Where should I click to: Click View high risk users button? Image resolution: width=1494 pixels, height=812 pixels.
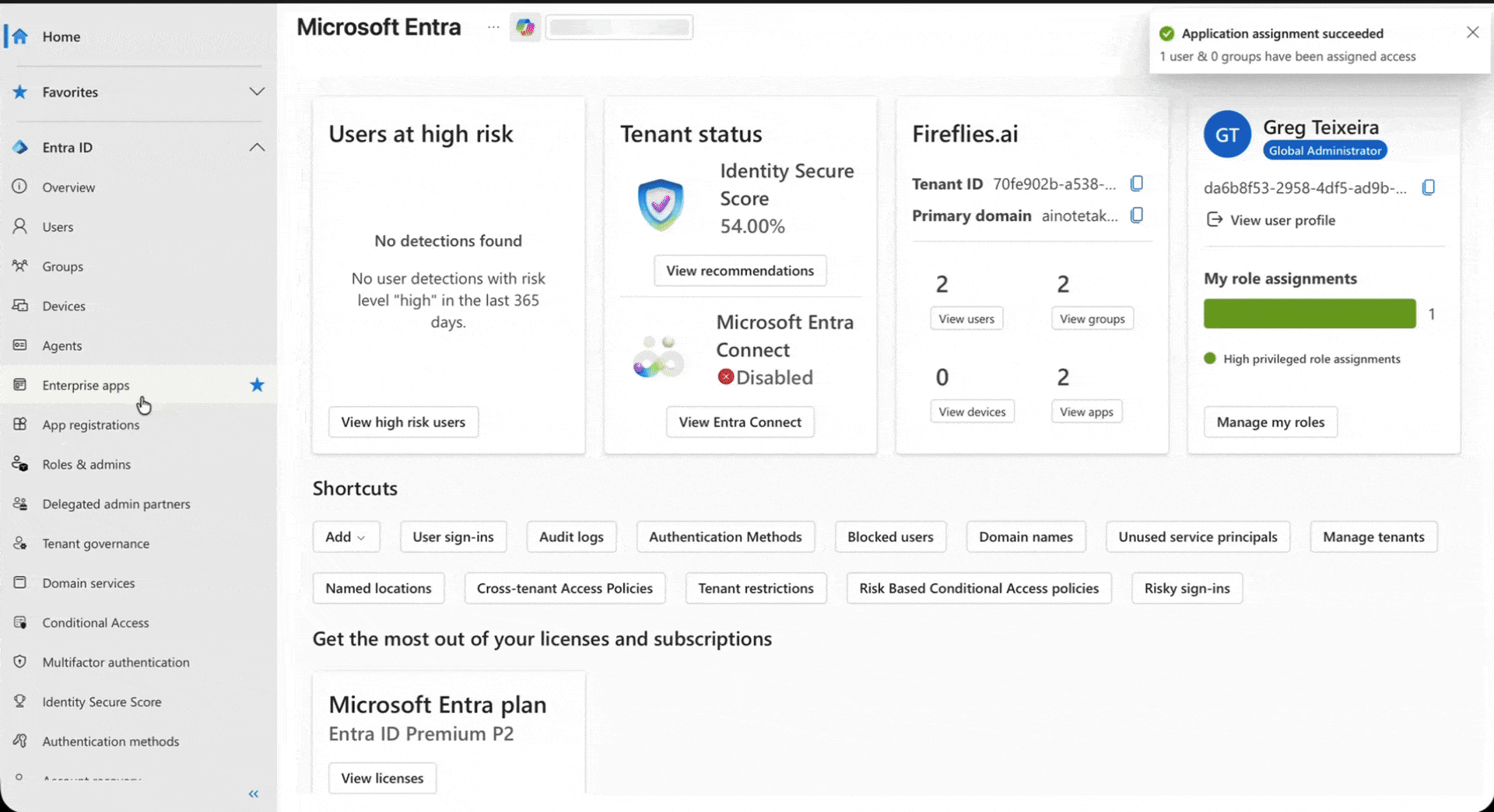pos(403,422)
